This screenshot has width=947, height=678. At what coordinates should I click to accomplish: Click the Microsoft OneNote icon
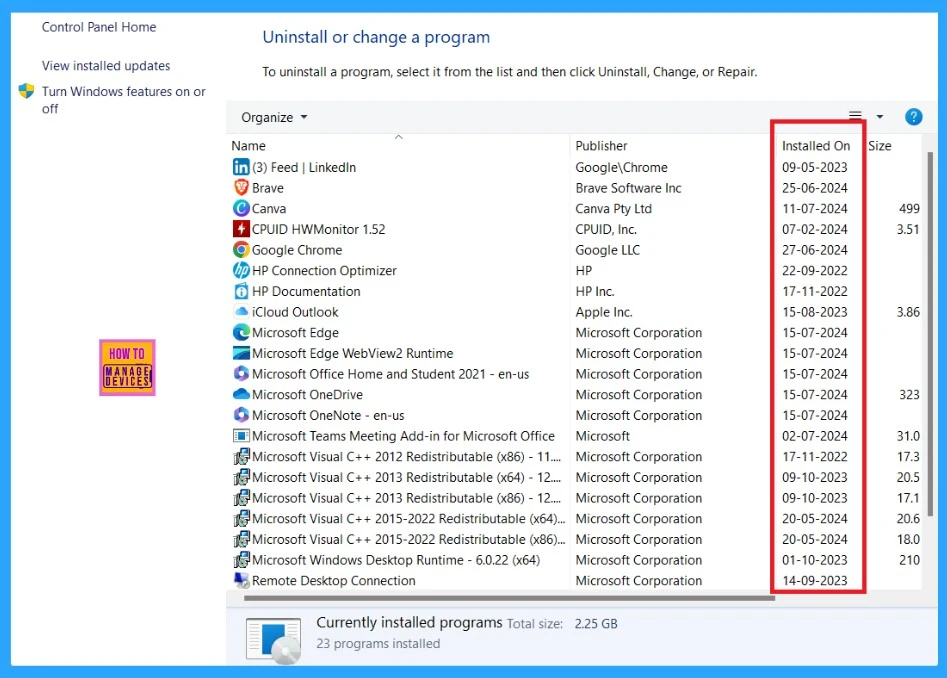pos(241,415)
